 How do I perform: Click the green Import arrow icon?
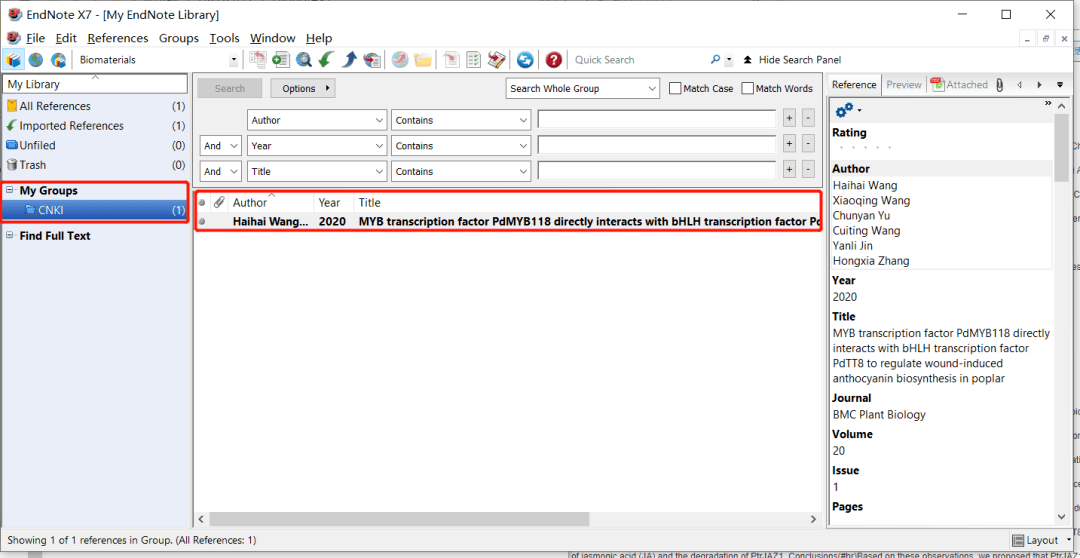coord(326,60)
